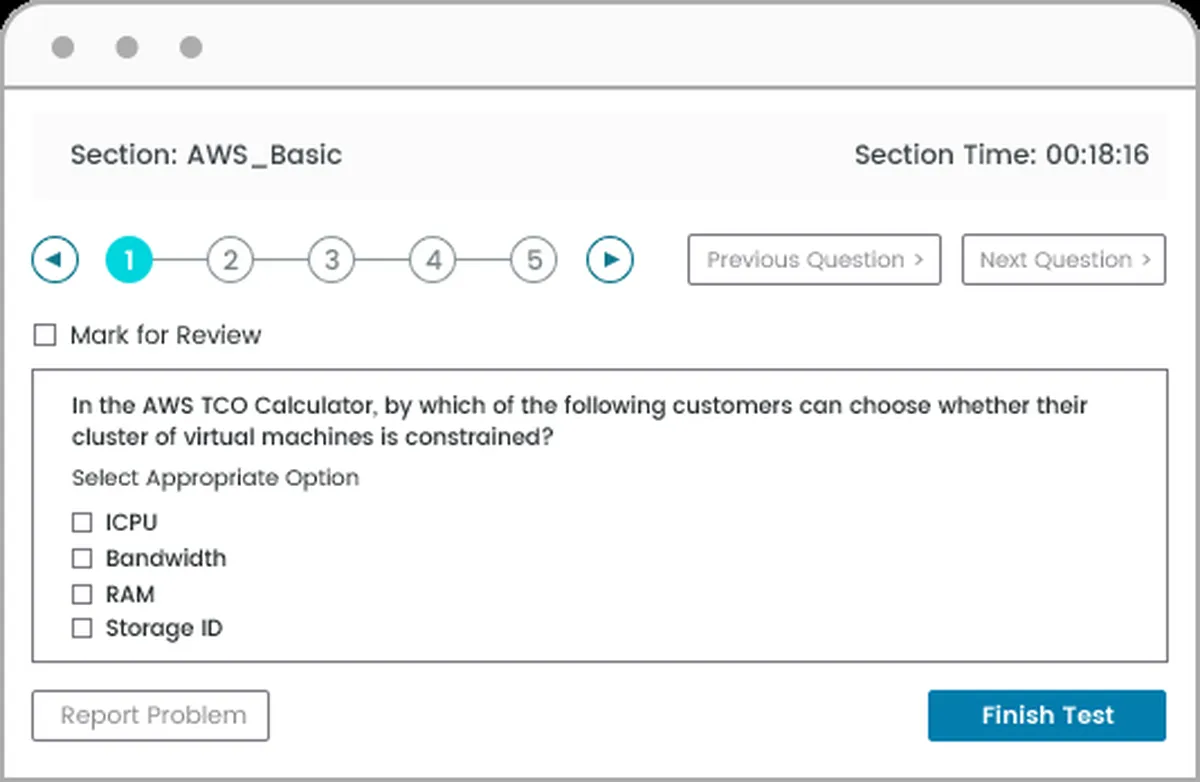Click the left arrow pagination icon

click(x=55, y=260)
